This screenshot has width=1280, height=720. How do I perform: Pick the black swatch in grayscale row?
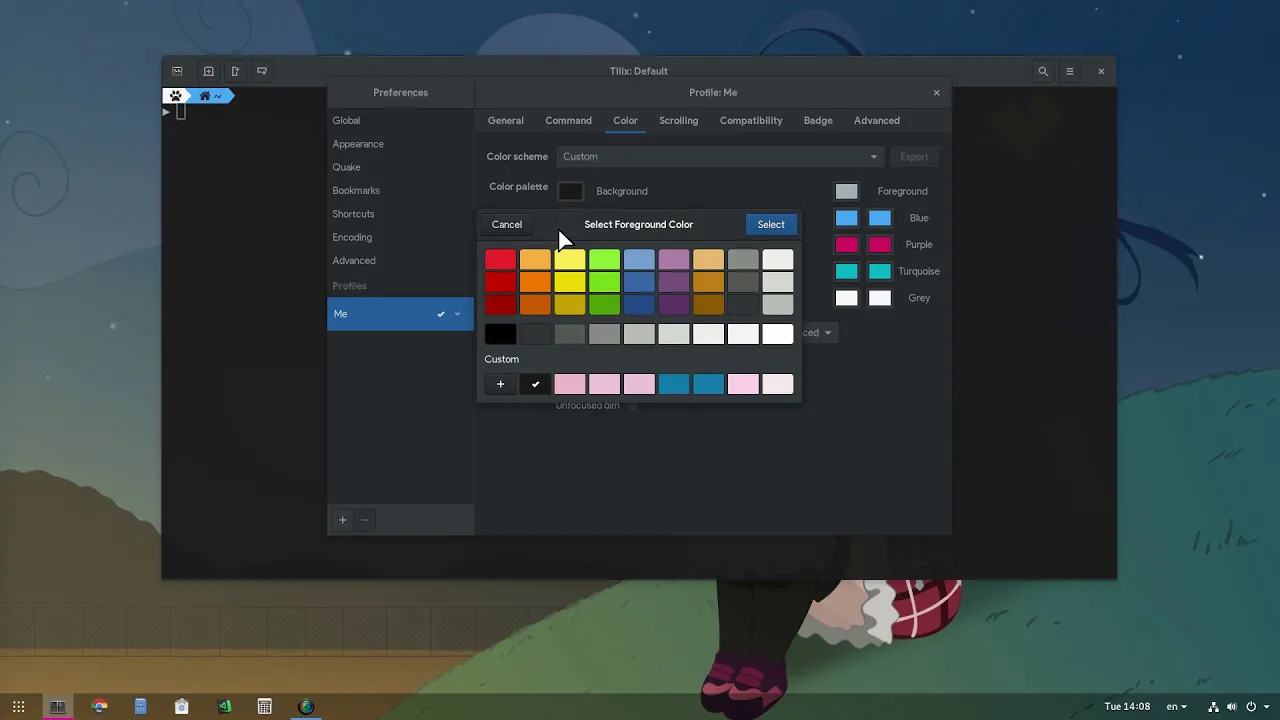500,334
